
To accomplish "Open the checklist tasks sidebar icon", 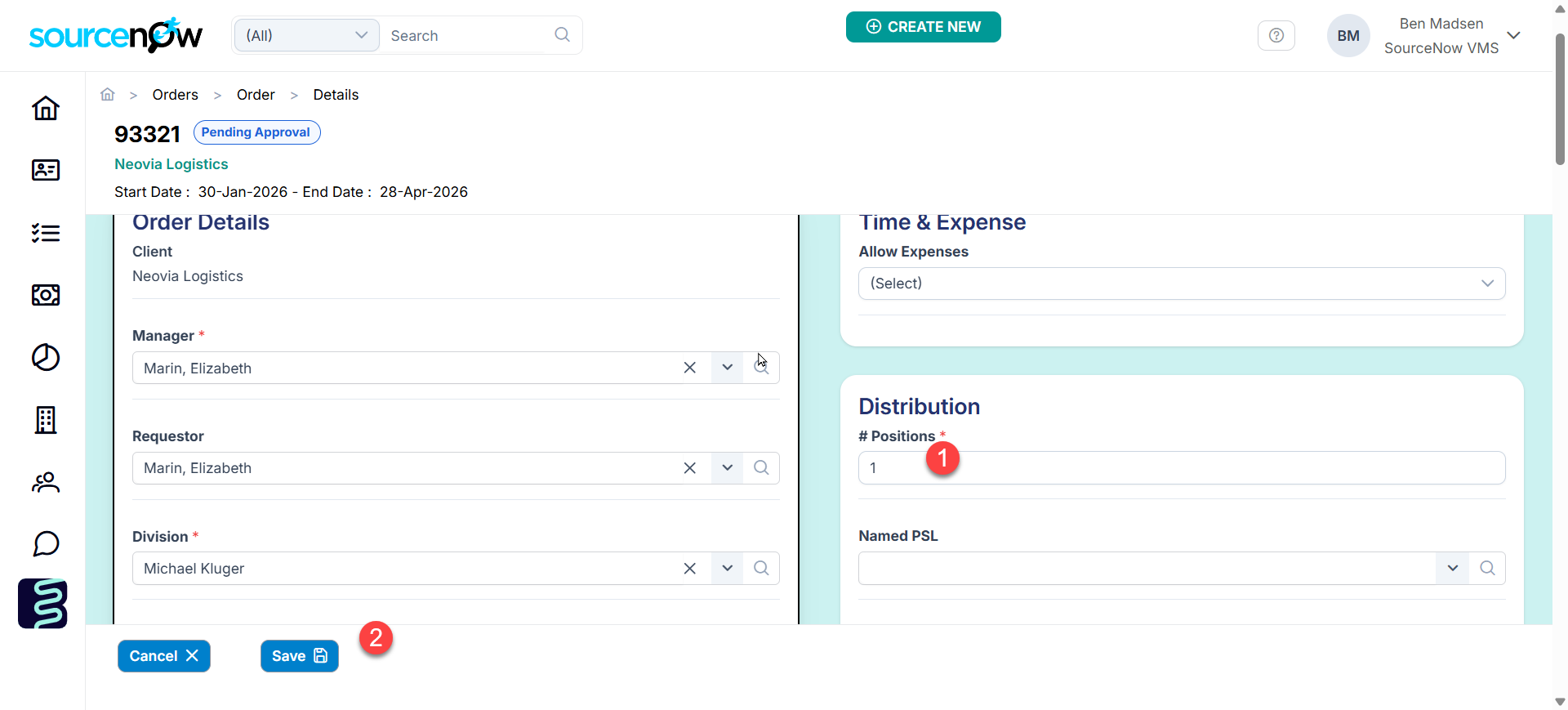I will coord(46,233).
